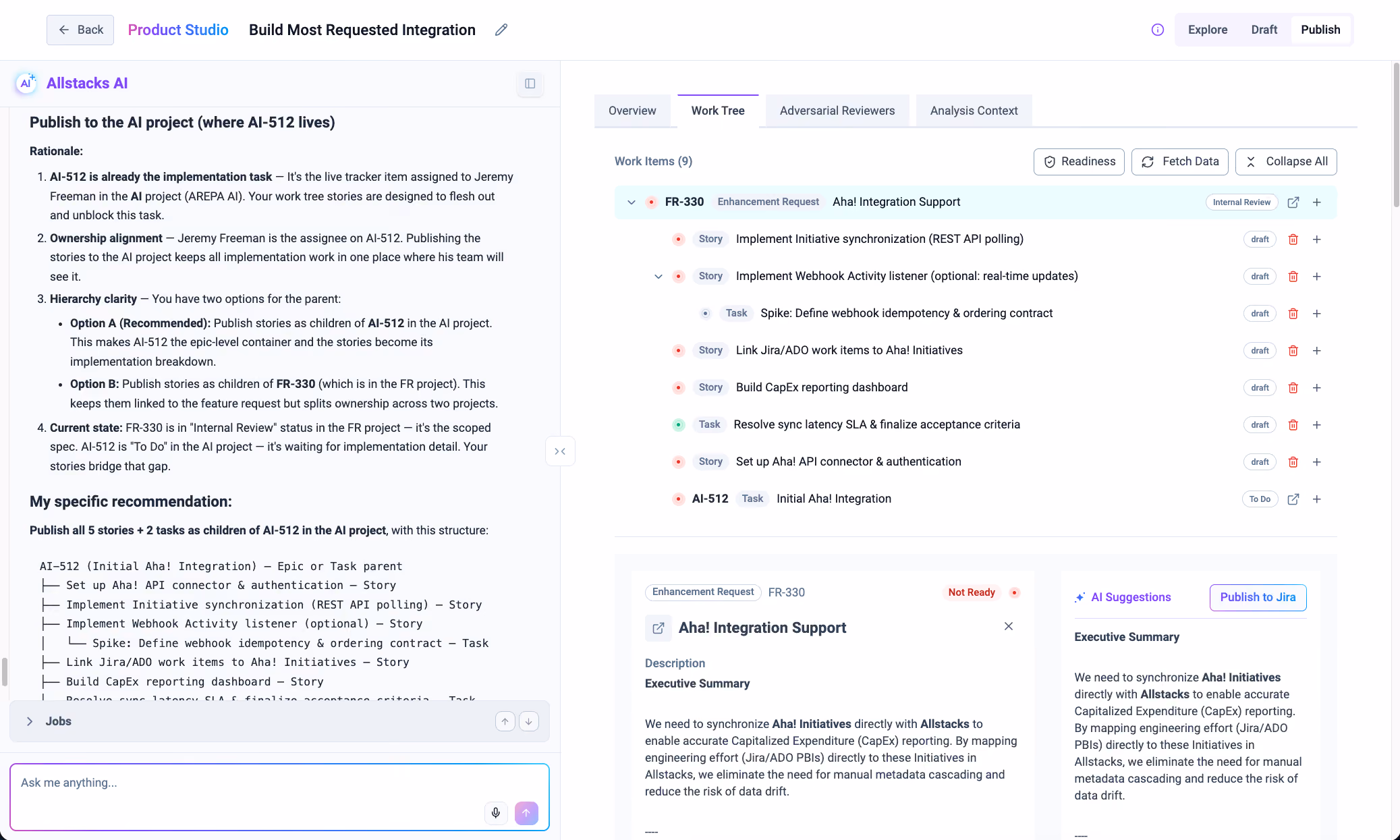Delete the Link Jira/ADO work items story
The height and width of the screenshot is (840, 1400).
1293,351
